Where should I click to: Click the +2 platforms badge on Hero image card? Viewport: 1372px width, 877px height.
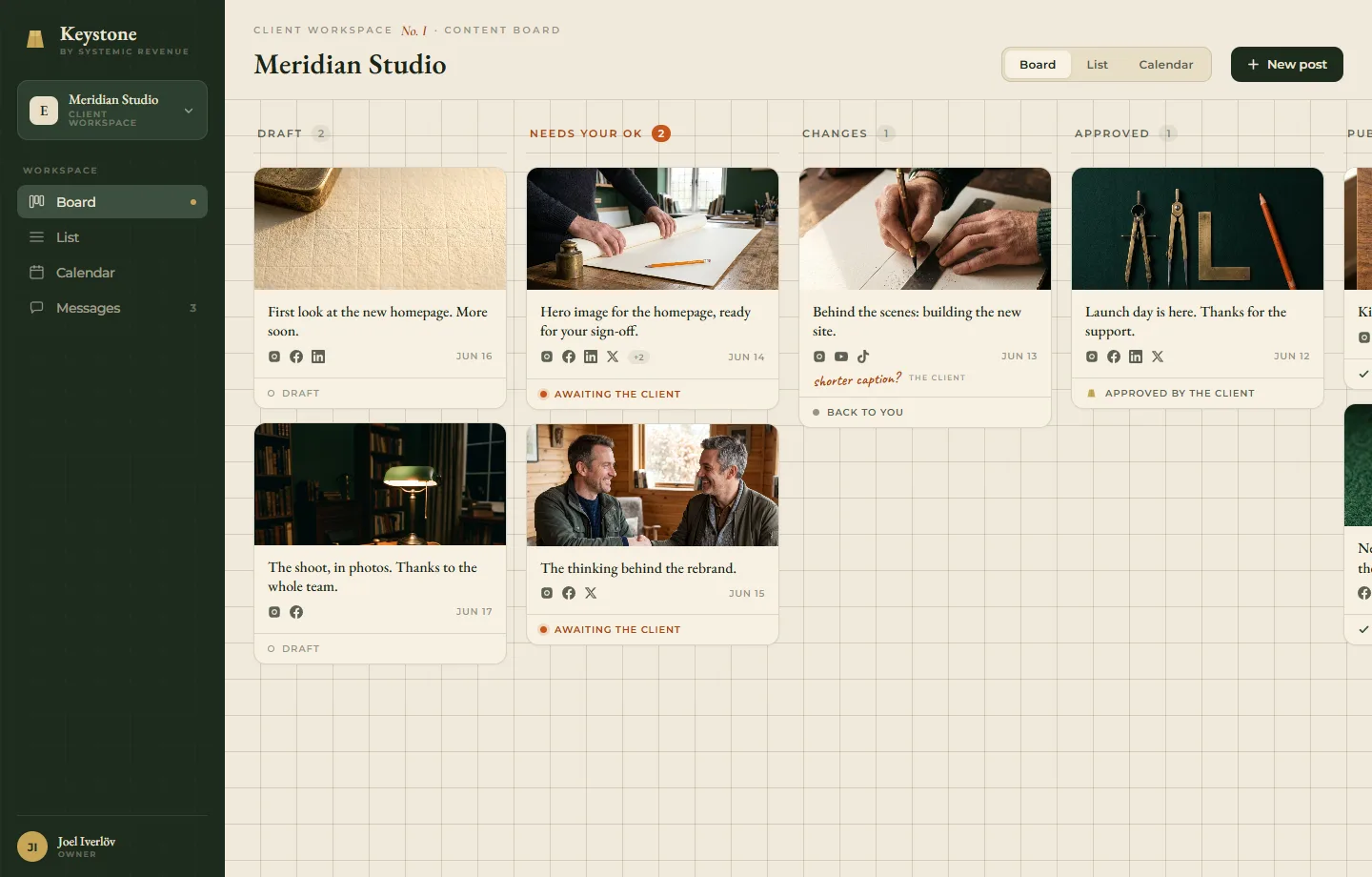638,357
